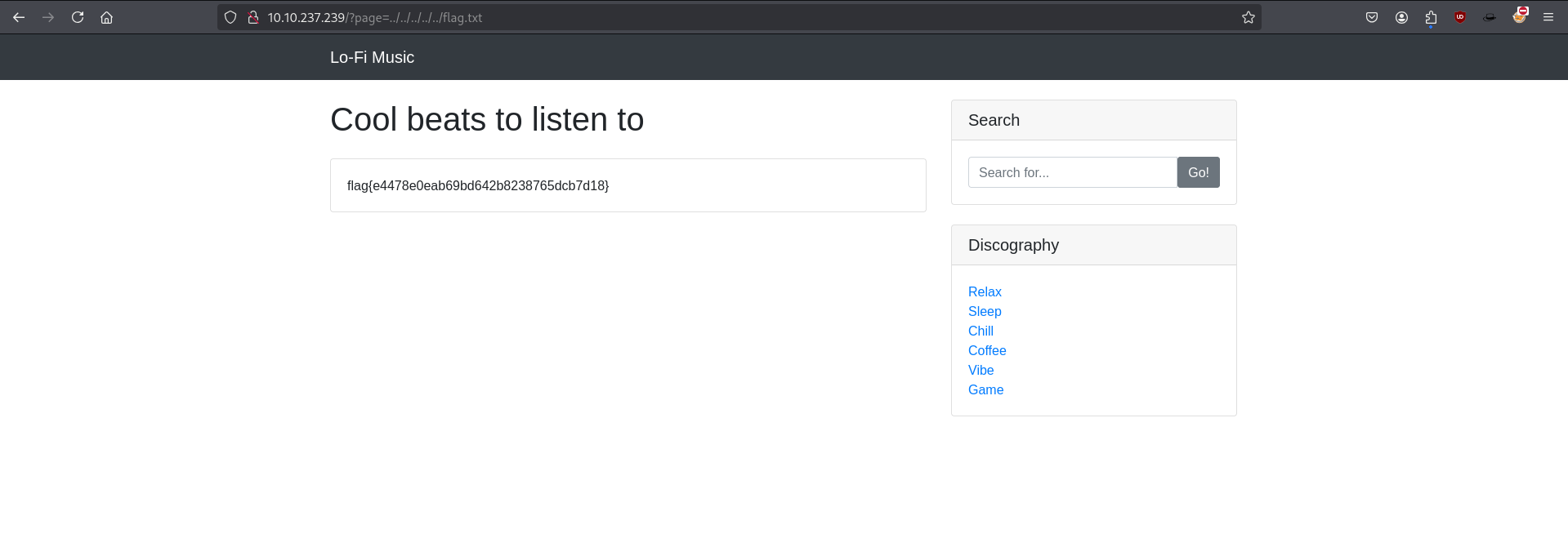
Task: Click the Lo-Fi Music navbar brand
Action: pyautogui.click(x=372, y=57)
